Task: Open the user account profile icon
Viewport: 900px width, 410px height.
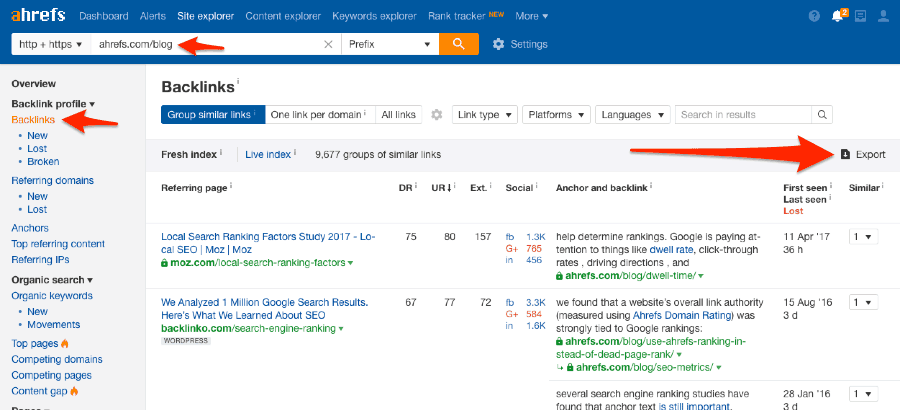Action: click(883, 16)
